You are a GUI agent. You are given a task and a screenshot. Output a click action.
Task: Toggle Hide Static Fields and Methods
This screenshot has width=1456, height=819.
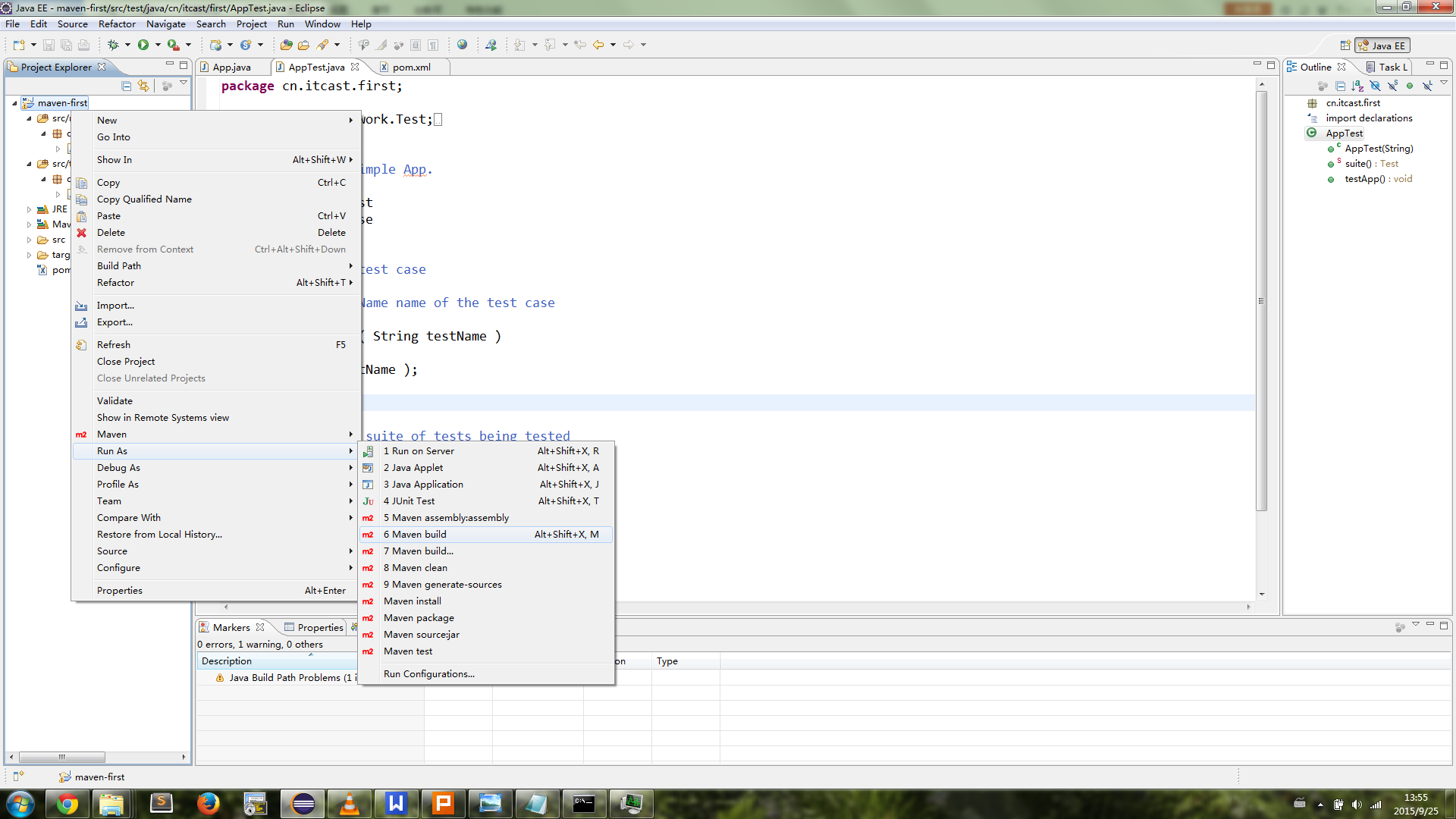tap(1392, 86)
